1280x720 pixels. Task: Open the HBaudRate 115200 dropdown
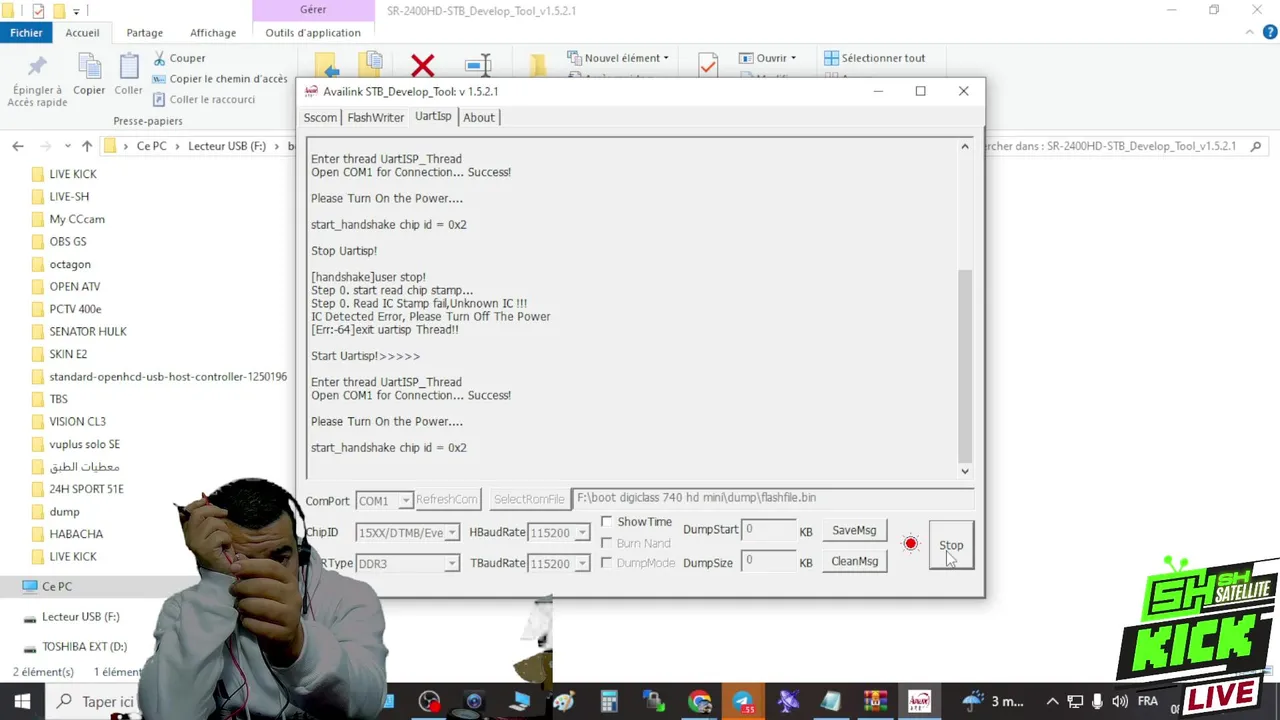(582, 533)
